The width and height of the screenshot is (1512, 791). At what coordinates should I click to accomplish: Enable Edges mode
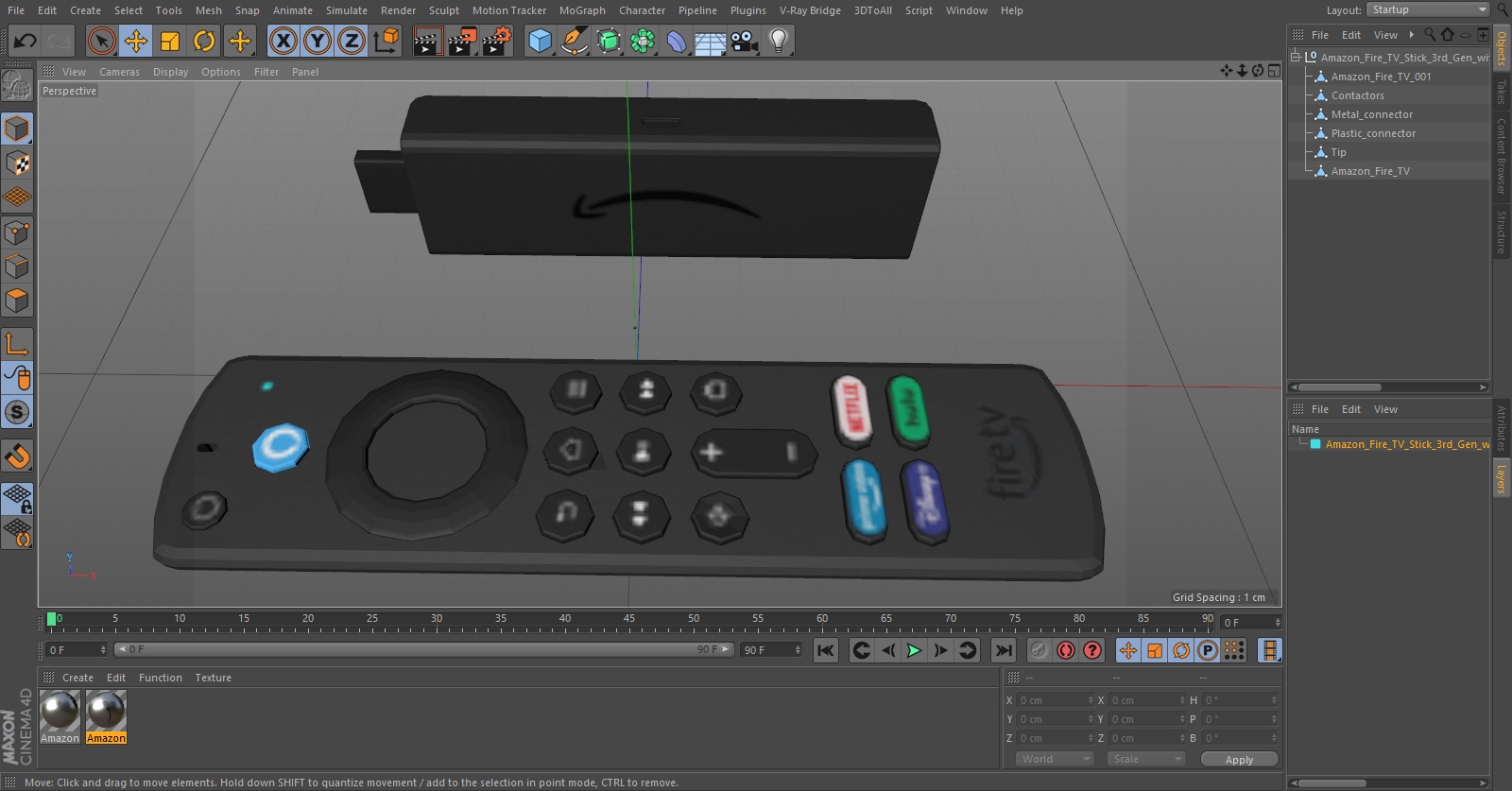point(17,267)
